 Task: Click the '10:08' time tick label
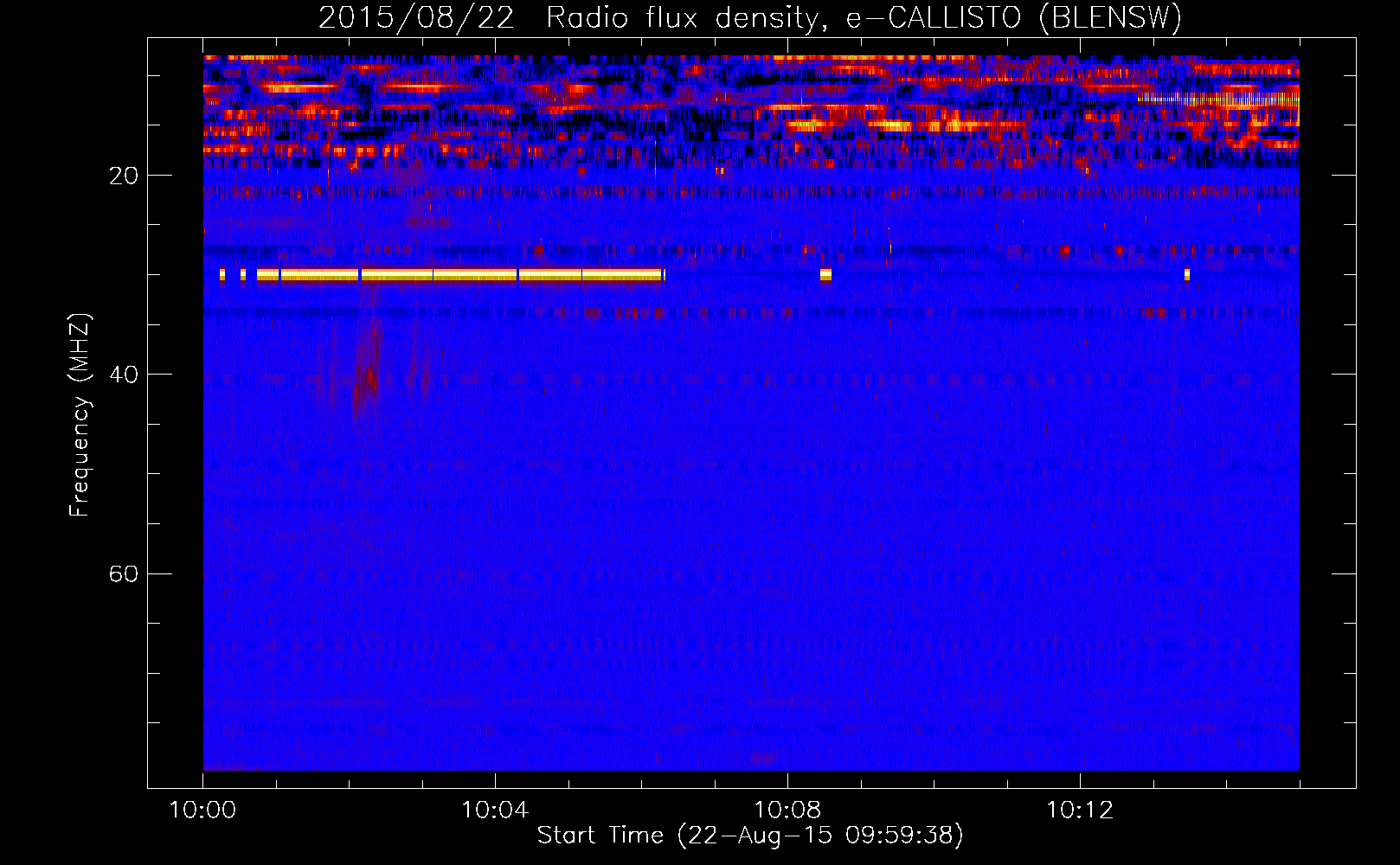point(787,810)
